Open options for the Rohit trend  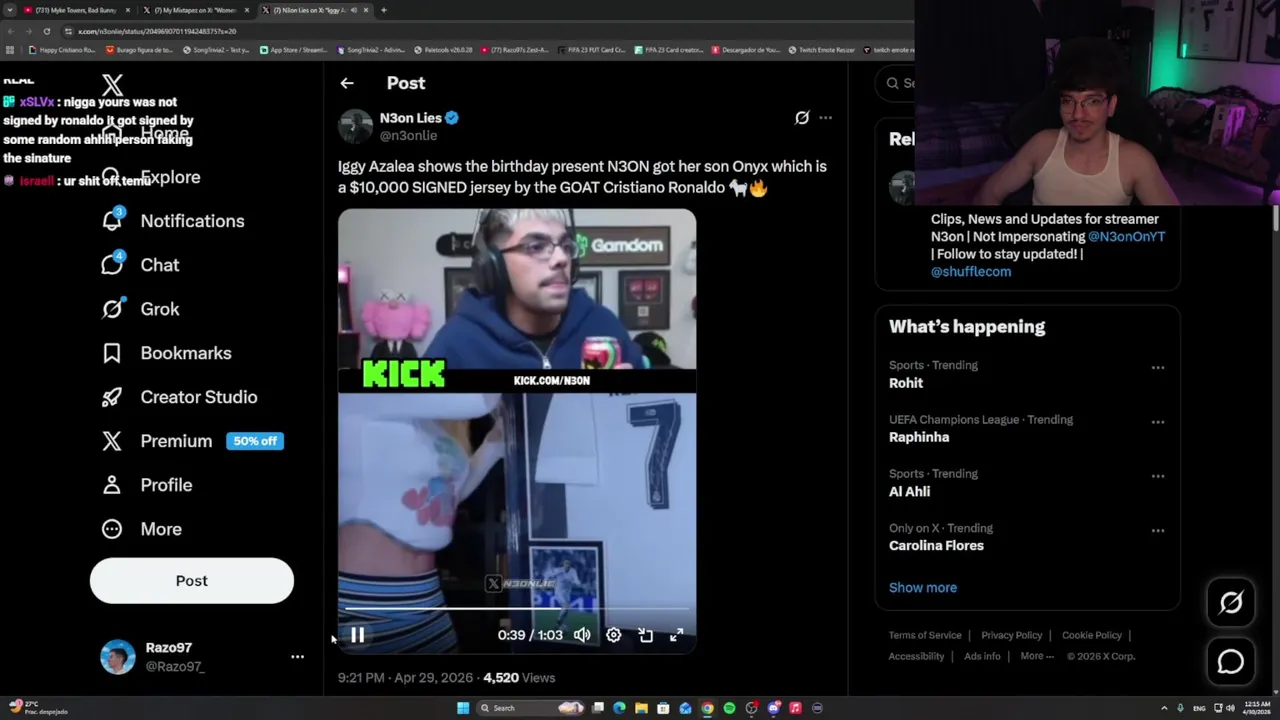point(1157,368)
